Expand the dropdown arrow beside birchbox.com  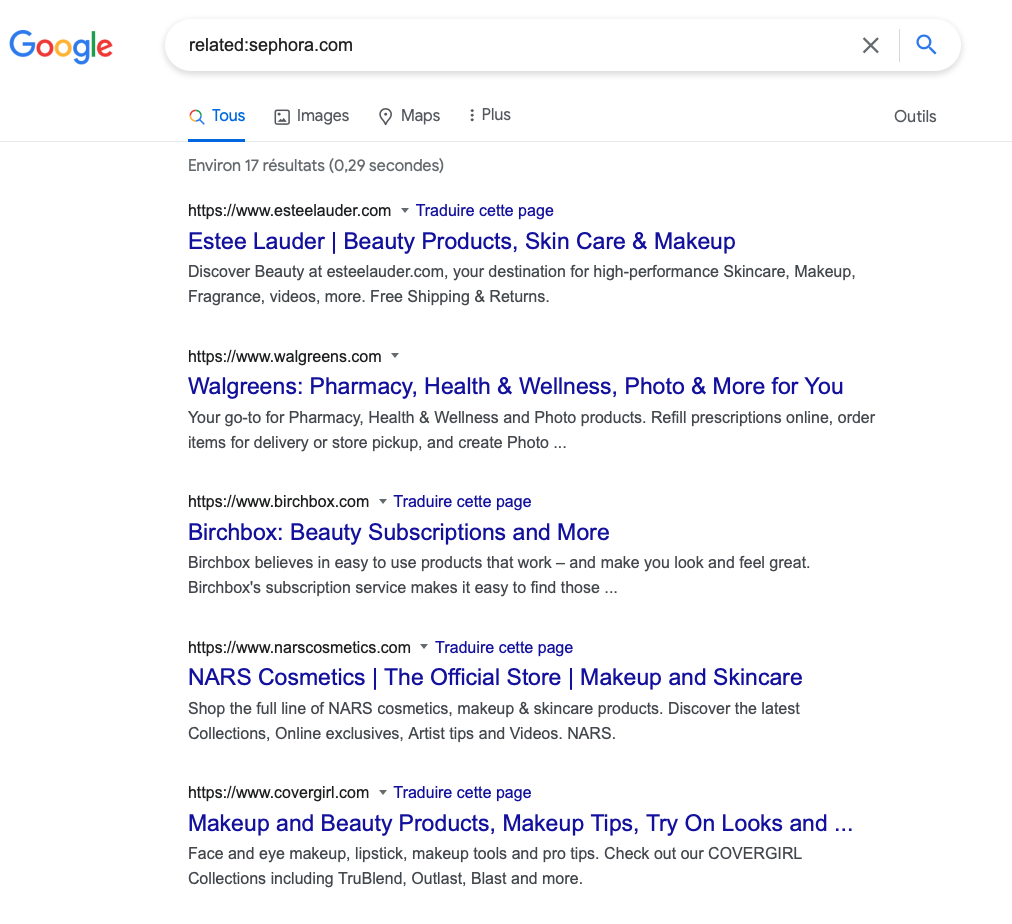point(383,501)
